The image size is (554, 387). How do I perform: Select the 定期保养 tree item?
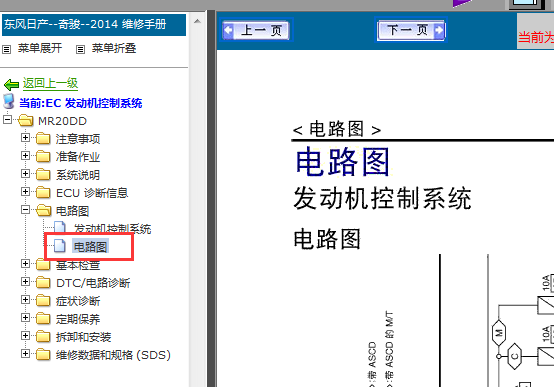click(78, 319)
